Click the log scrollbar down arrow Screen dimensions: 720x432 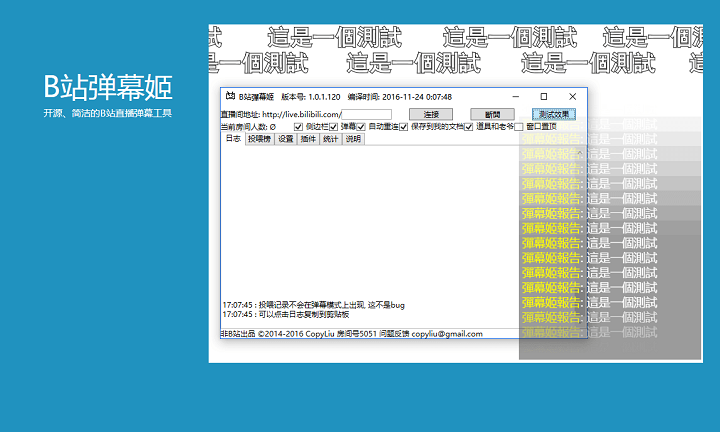coord(580,322)
